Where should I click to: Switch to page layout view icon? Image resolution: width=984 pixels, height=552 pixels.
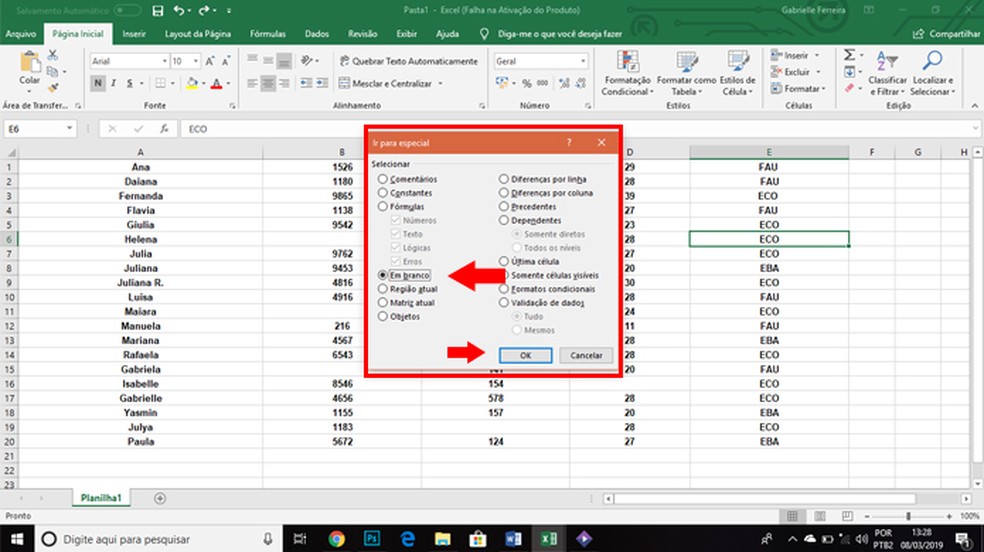tap(820, 516)
